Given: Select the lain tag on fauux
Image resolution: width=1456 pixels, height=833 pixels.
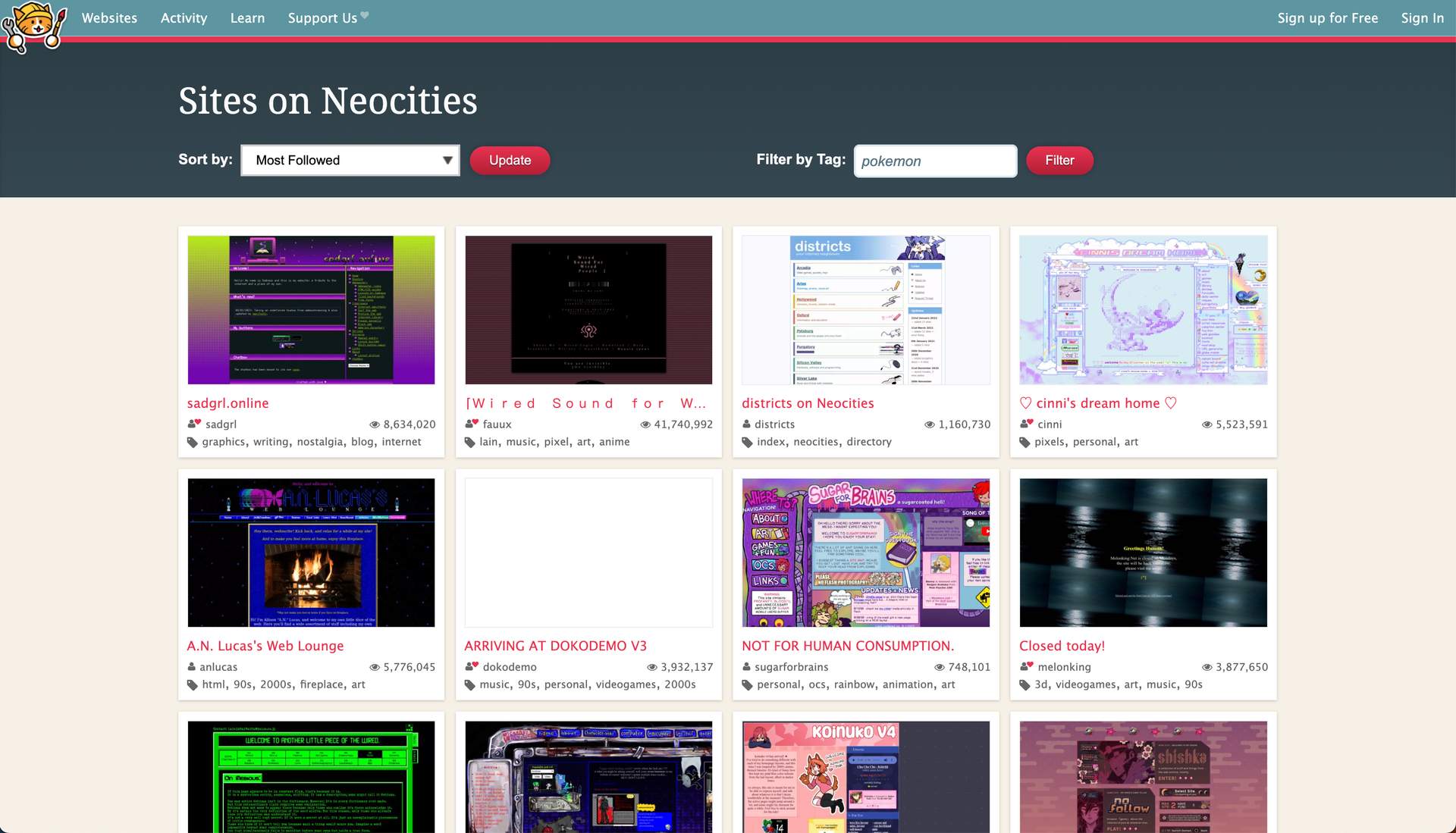Looking at the screenshot, I should [x=488, y=442].
